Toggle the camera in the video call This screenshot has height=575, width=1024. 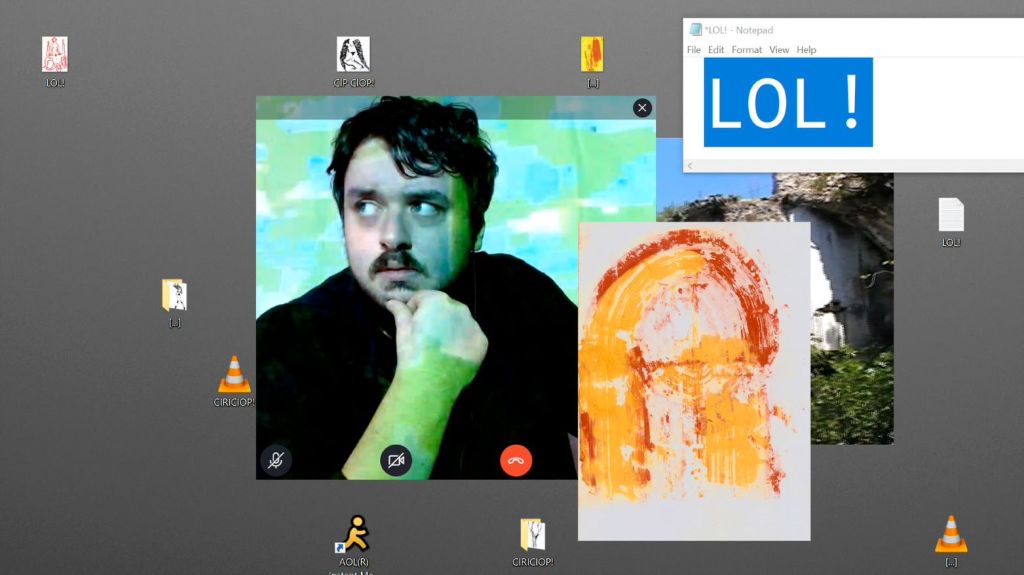(397, 460)
